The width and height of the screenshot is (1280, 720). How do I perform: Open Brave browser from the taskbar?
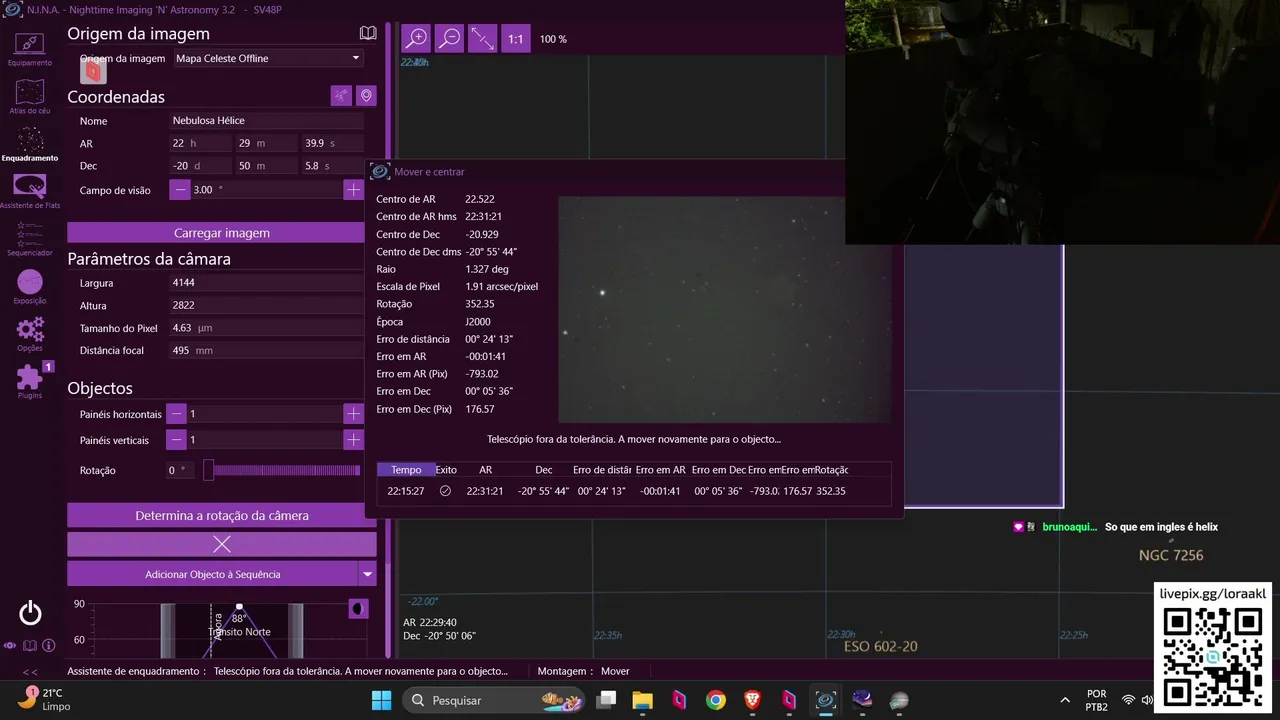pyautogui.click(x=752, y=700)
